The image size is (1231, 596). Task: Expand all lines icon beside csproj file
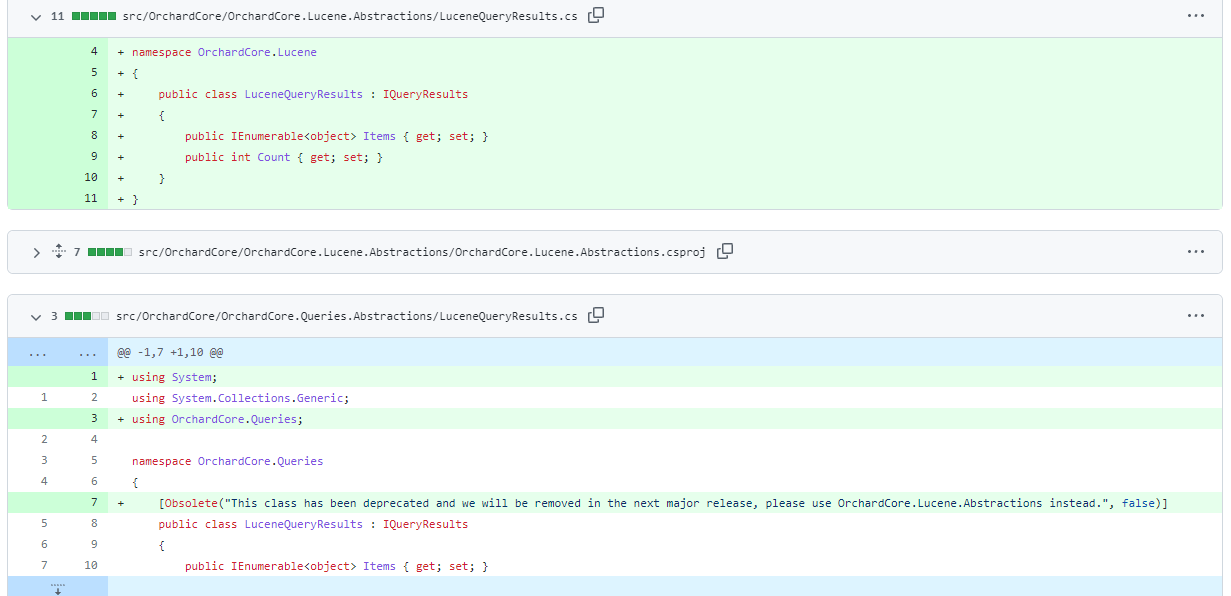58,252
